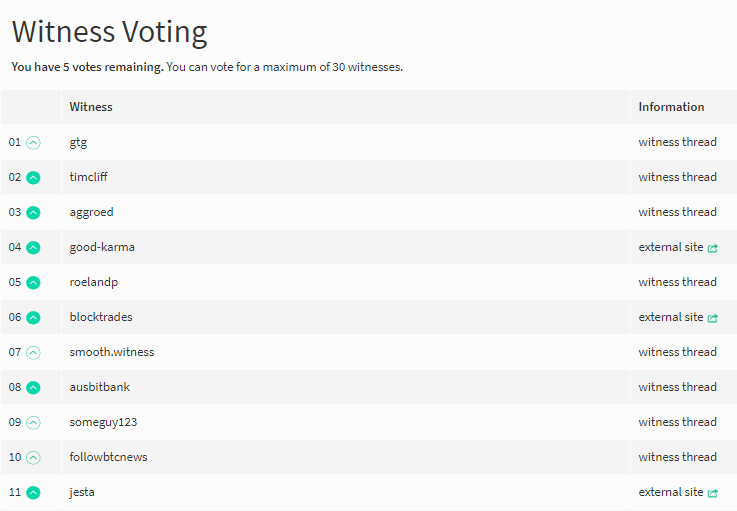Click the blocktrades upvote icon

(x=33, y=317)
